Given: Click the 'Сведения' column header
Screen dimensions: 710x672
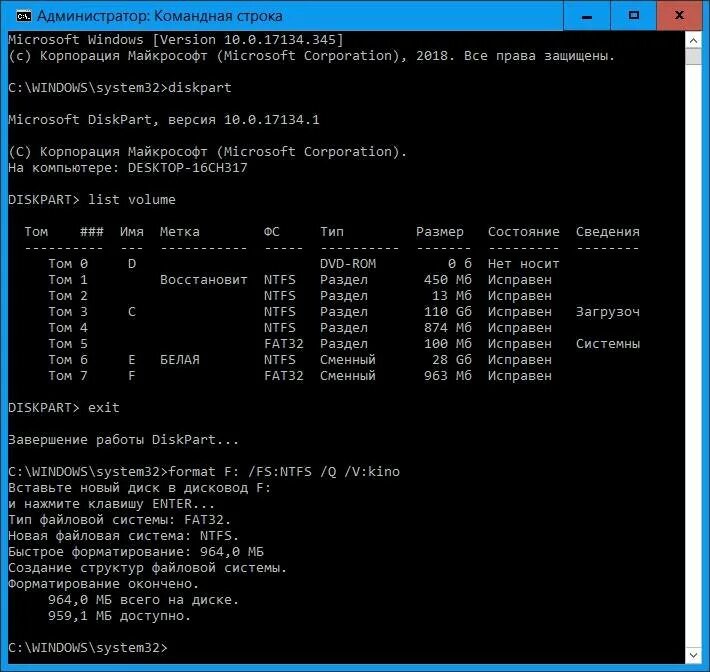Looking at the screenshot, I should pos(608,232).
